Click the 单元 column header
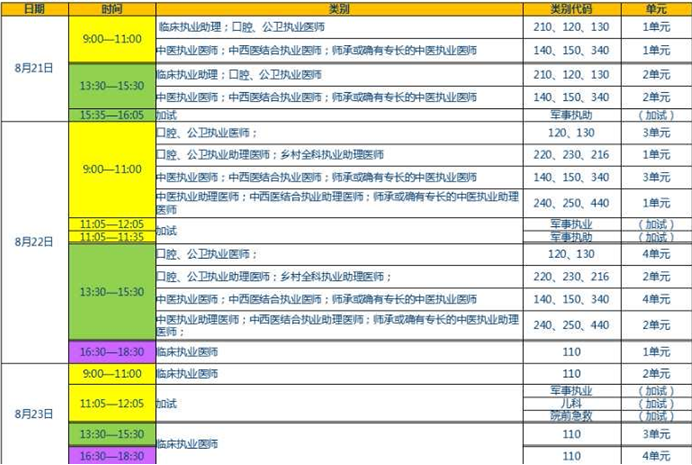 coord(656,7)
